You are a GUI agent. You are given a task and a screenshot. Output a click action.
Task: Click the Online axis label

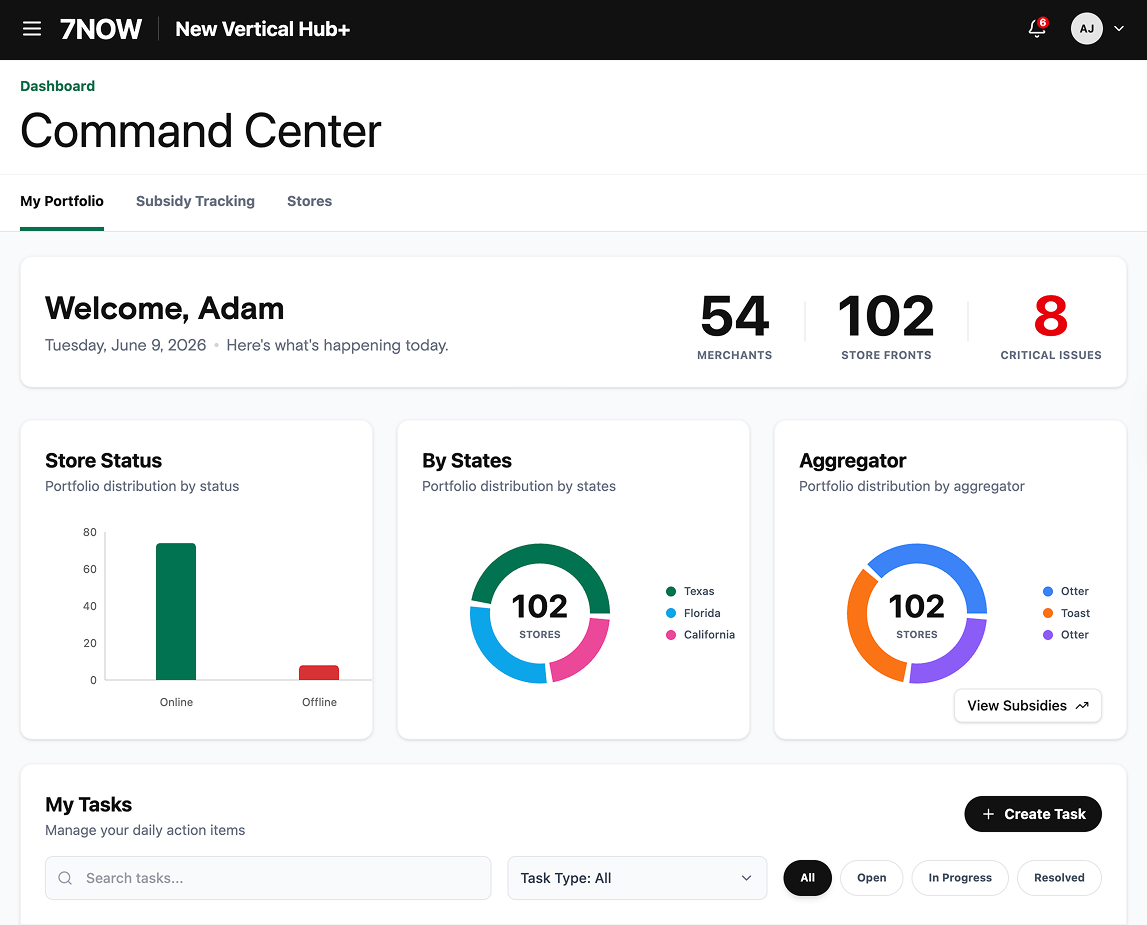coord(176,702)
